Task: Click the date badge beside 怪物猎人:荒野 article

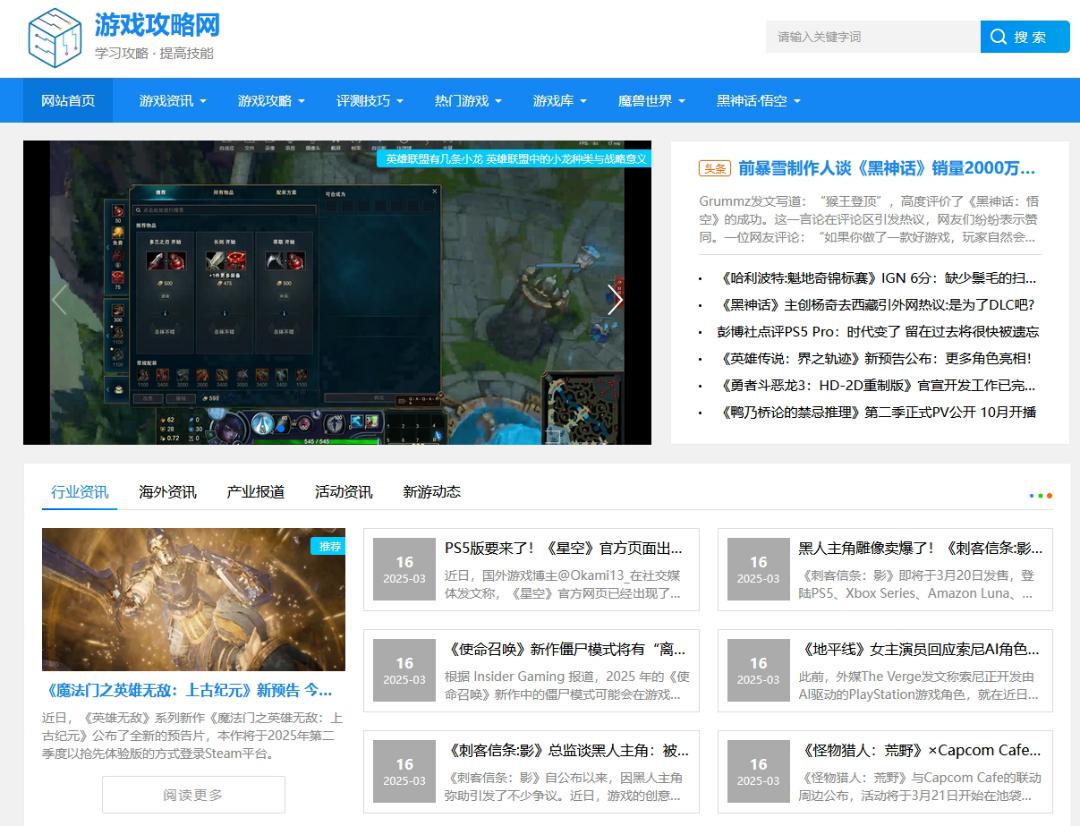Action: coord(758,772)
